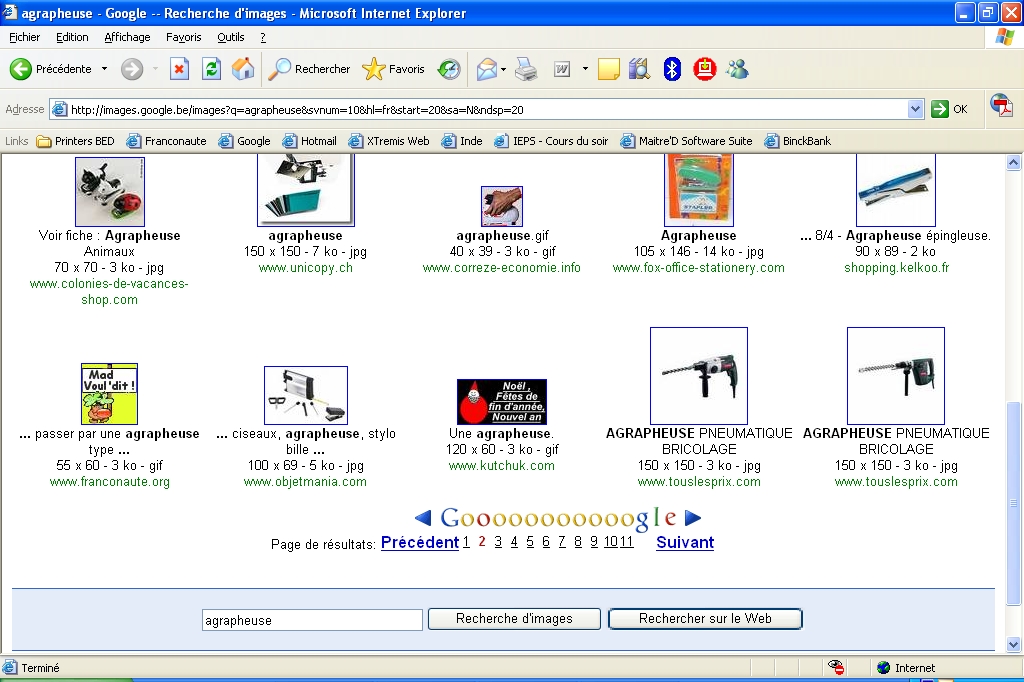Open the Edition menu
The image size is (1024, 682).
pos(72,37)
